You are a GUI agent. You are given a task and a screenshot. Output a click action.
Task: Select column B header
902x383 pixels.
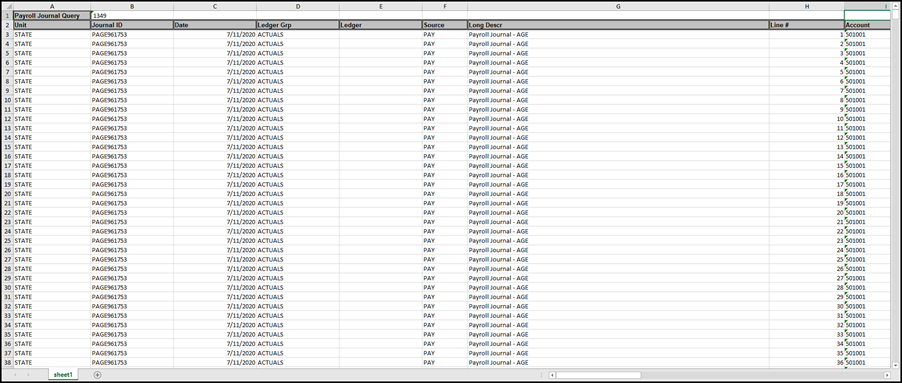132,6
